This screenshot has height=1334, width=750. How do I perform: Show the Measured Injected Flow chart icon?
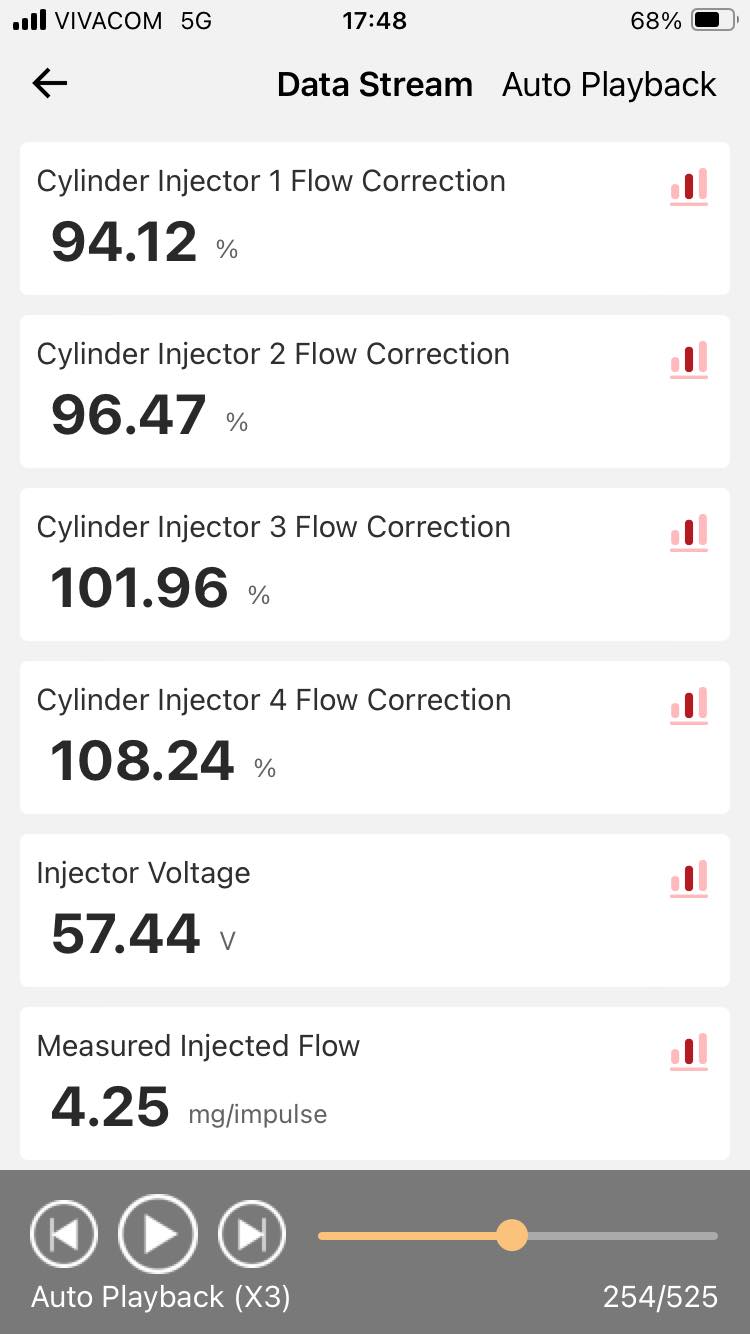tap(689, 1052)
